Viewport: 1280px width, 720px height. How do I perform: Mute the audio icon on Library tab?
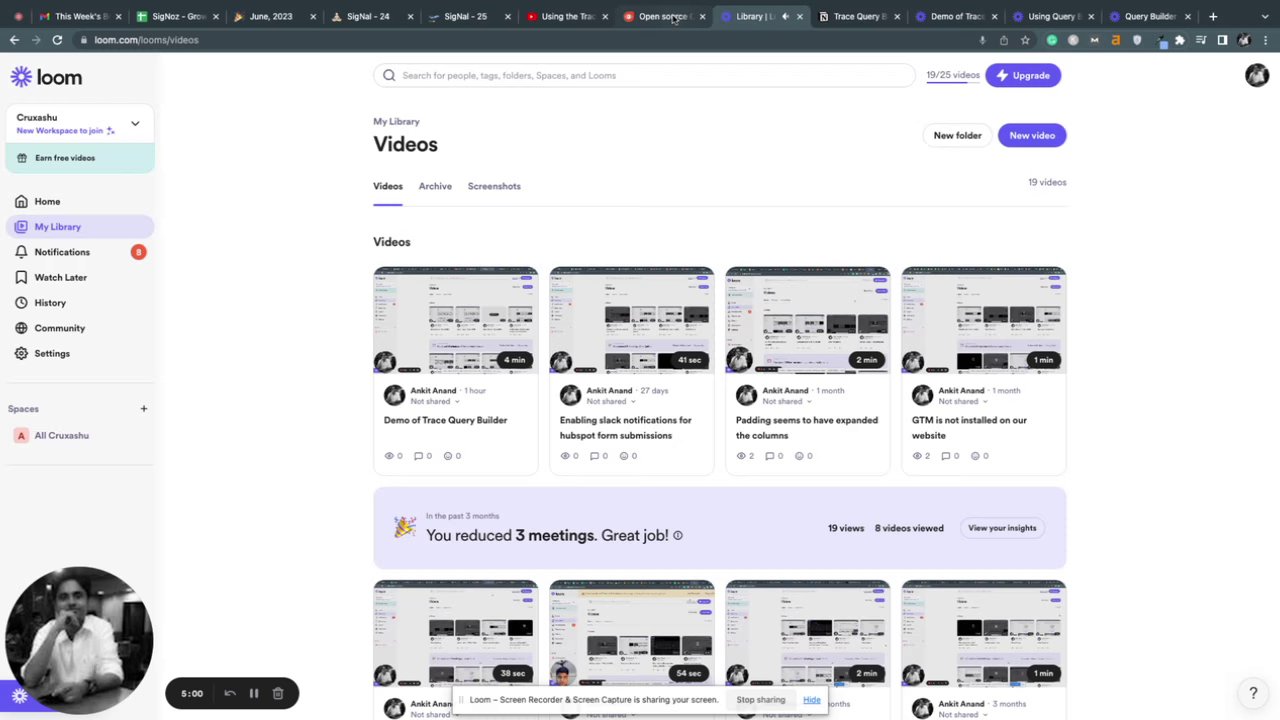pos(785,16)
